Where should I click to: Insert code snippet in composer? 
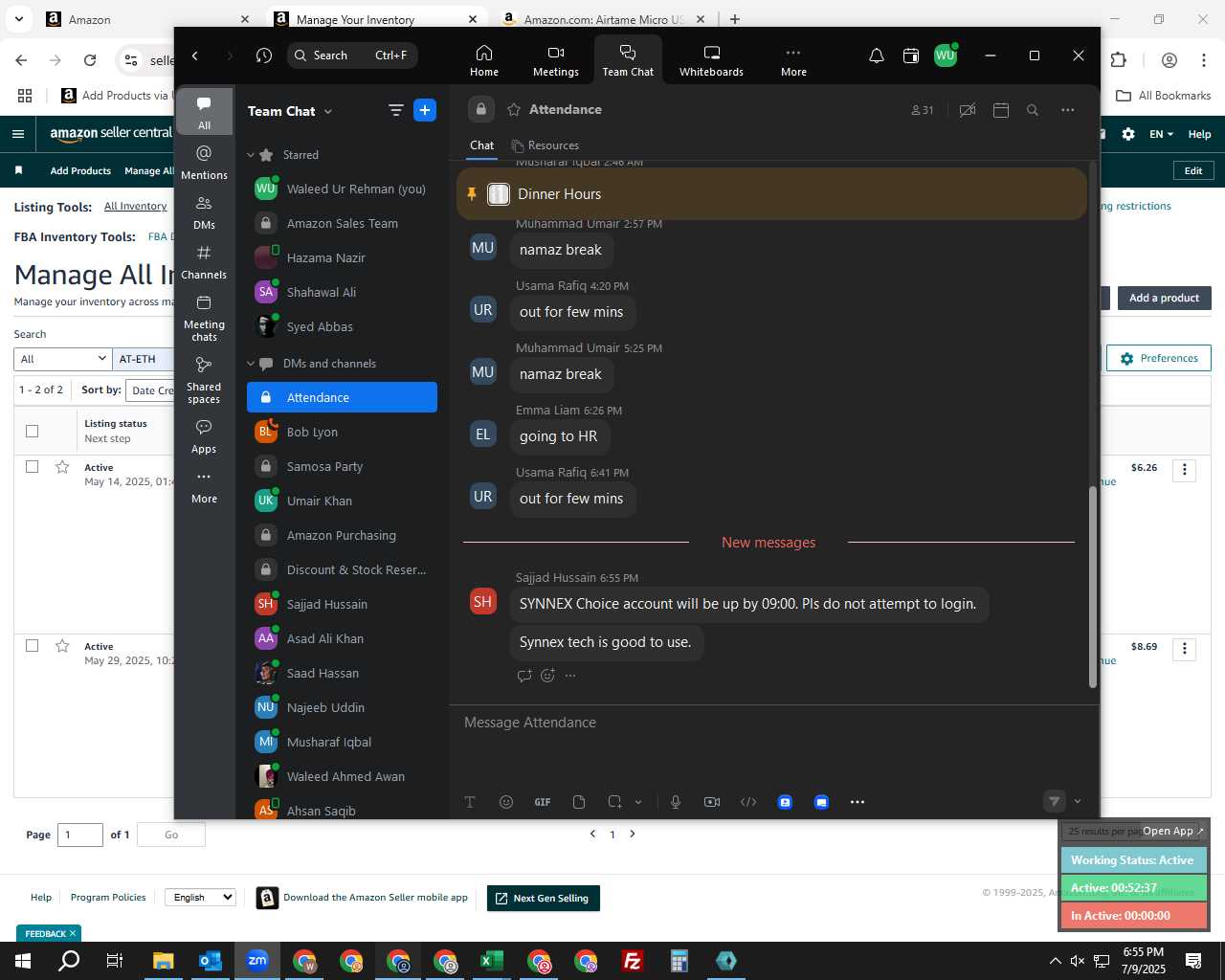click(x=748, y=802)
